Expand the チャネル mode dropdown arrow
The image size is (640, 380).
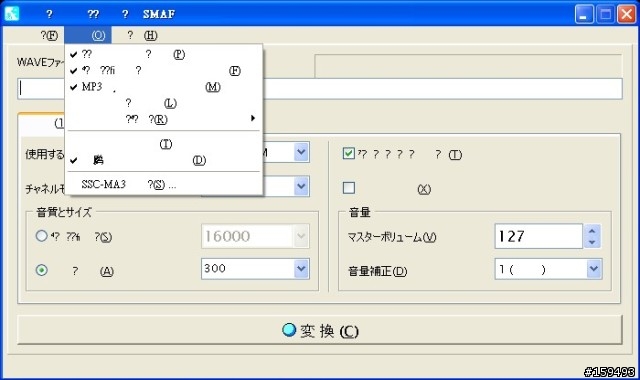[301, 186]
